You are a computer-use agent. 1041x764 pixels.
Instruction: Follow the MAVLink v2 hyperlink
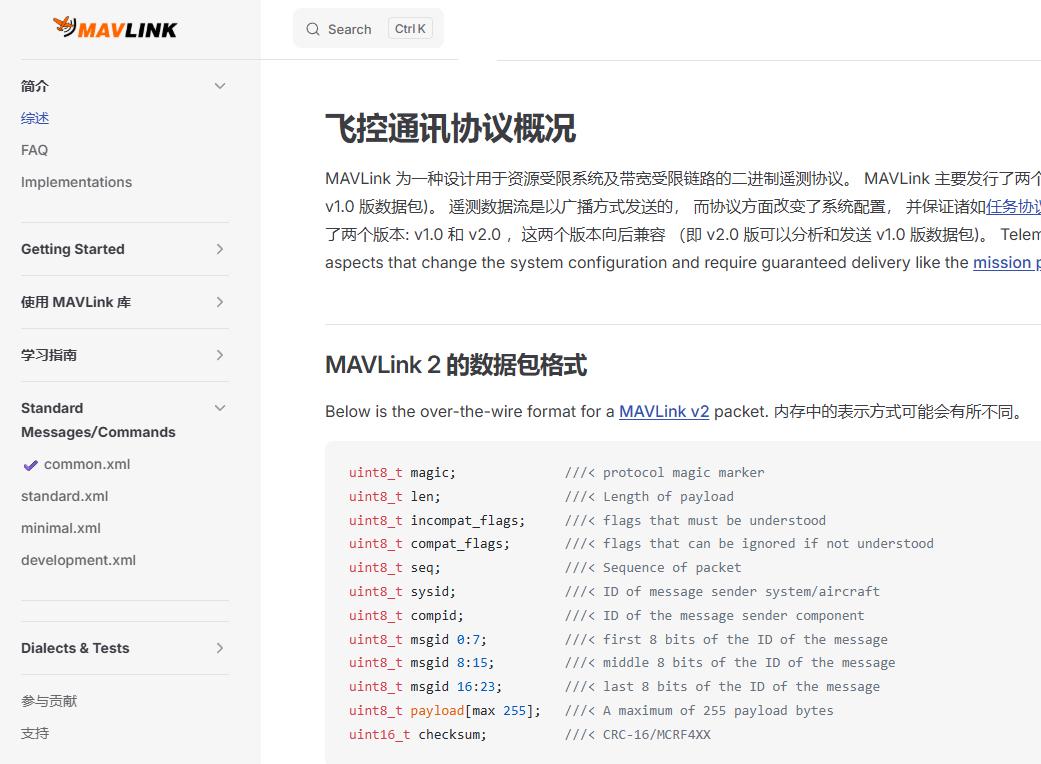[664, 412]
